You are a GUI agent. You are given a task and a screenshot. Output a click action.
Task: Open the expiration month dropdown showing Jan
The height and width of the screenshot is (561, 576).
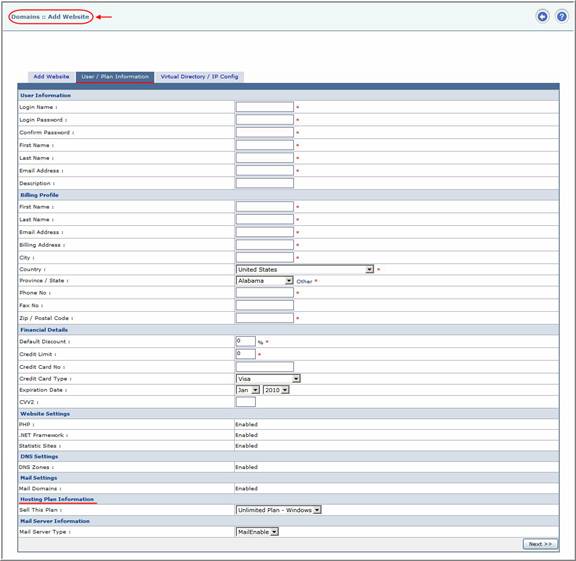(x=248, y=390)
